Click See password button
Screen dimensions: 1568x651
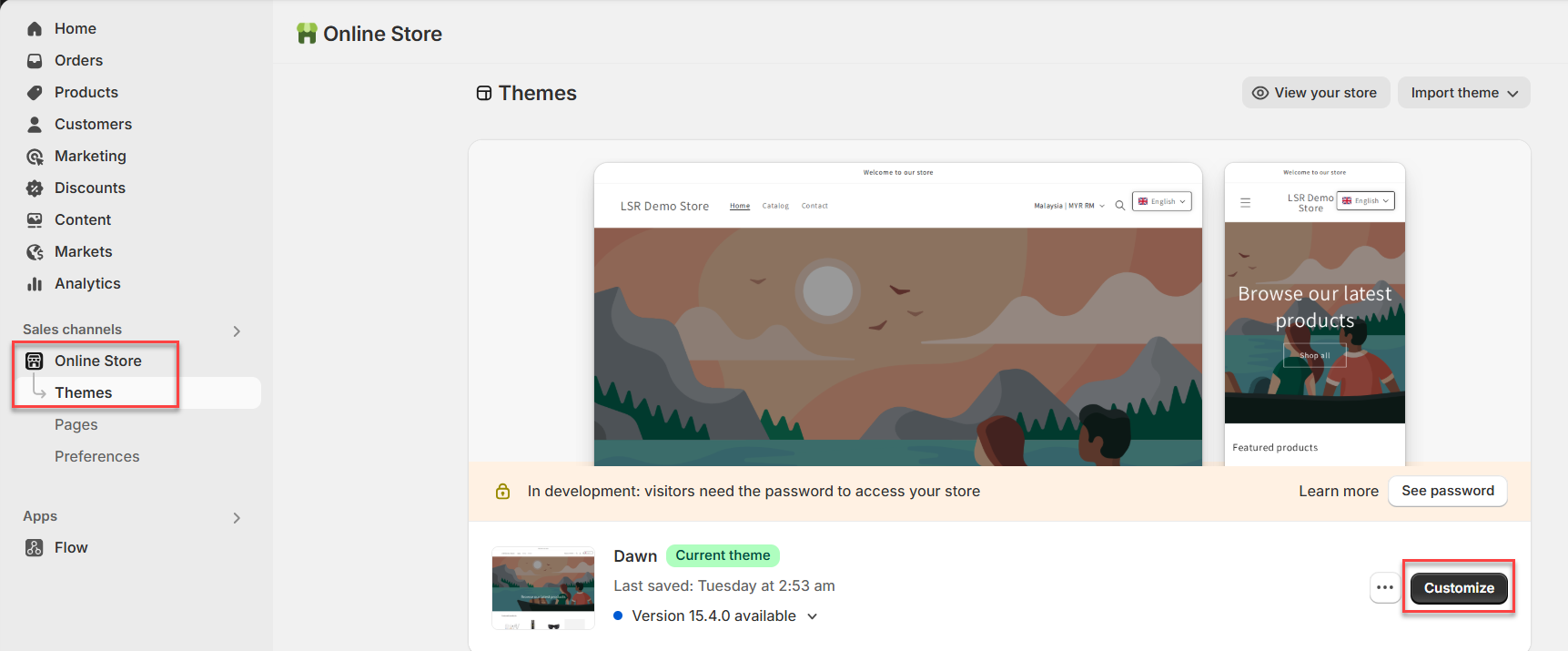[1448, 492]
